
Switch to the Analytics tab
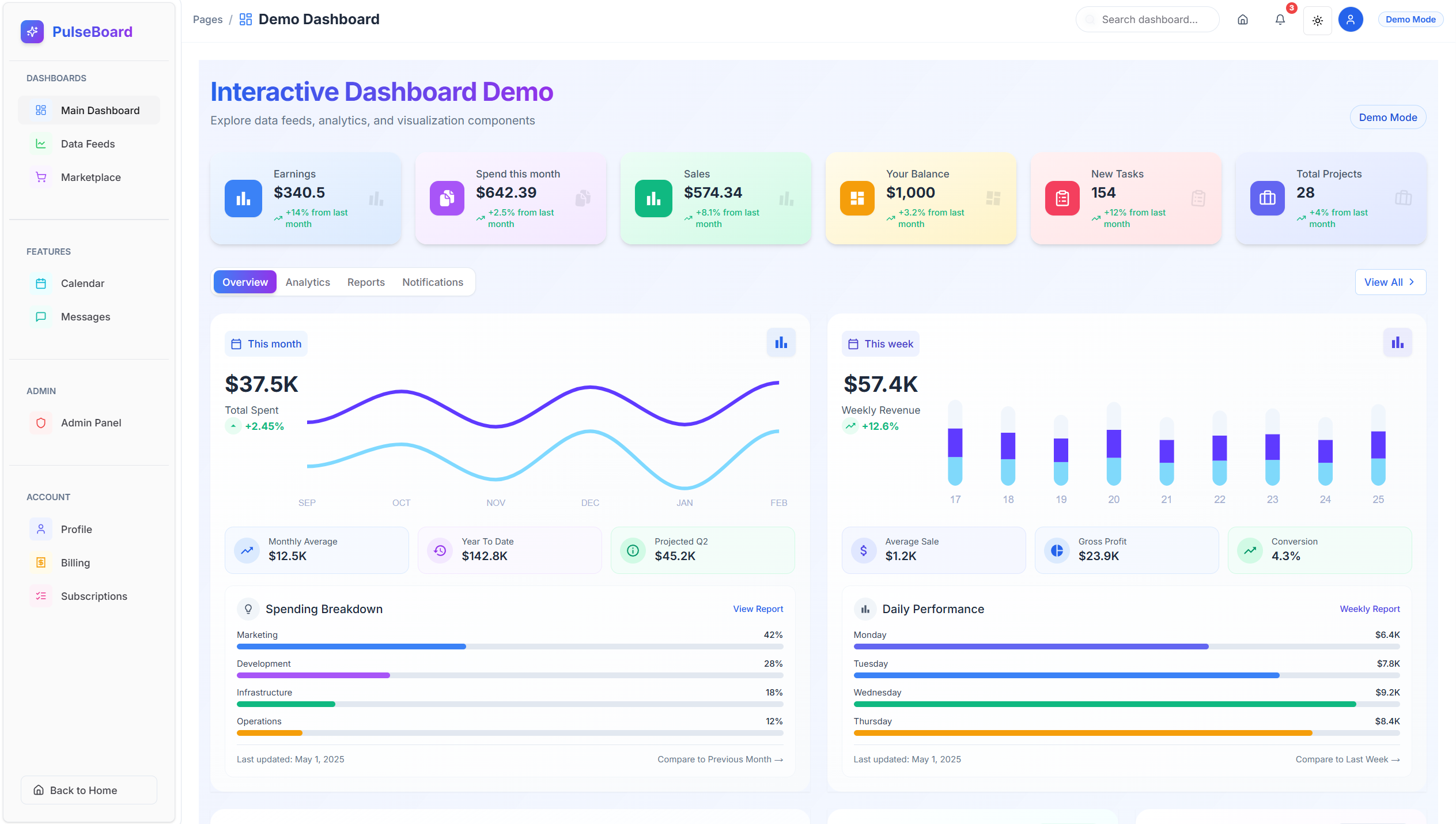[308, 282]
